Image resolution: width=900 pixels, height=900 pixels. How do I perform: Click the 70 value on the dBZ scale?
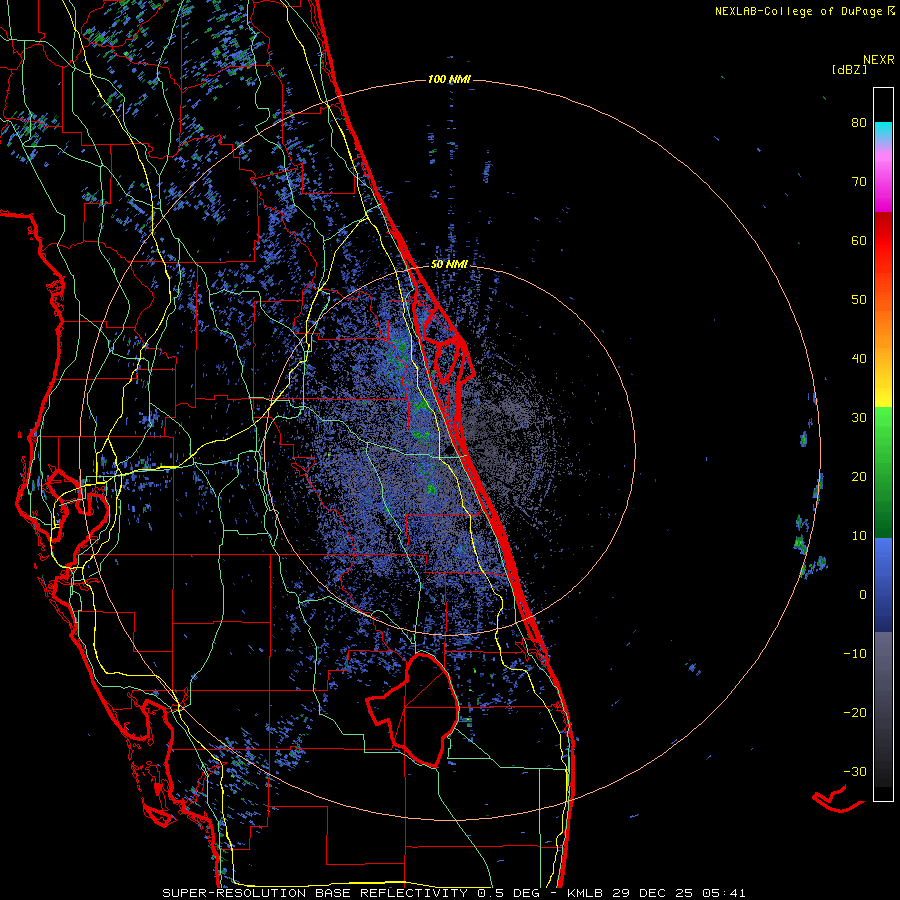[x=859, y=181]
